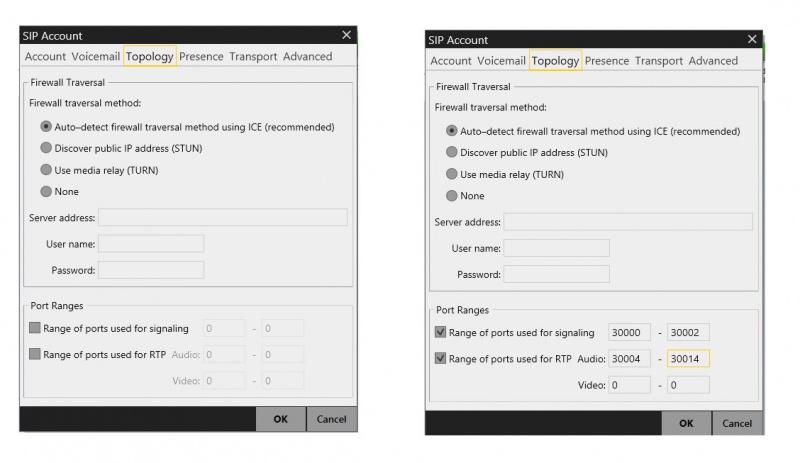
Task: Check the unchecked signaling port range checkbox
Action: point(35,327)
